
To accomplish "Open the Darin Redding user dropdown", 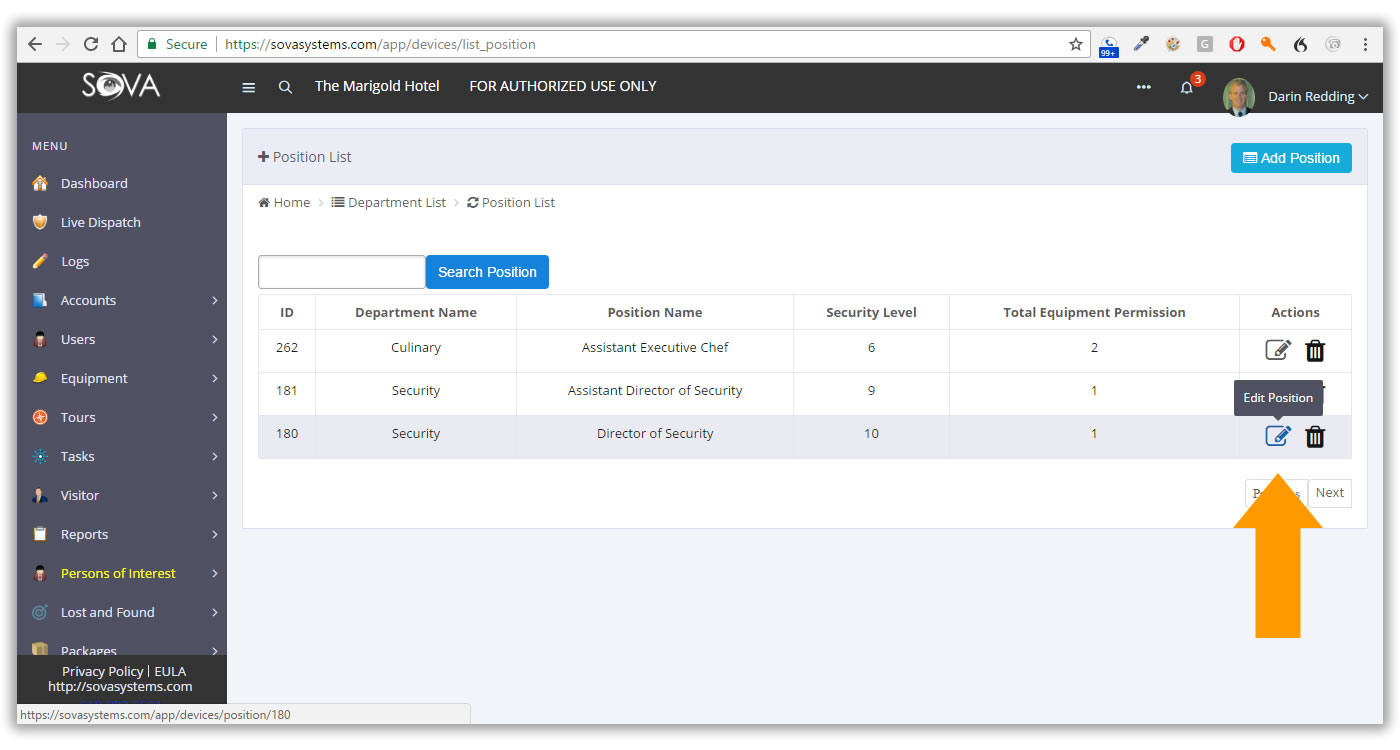I will [1318, 97].
